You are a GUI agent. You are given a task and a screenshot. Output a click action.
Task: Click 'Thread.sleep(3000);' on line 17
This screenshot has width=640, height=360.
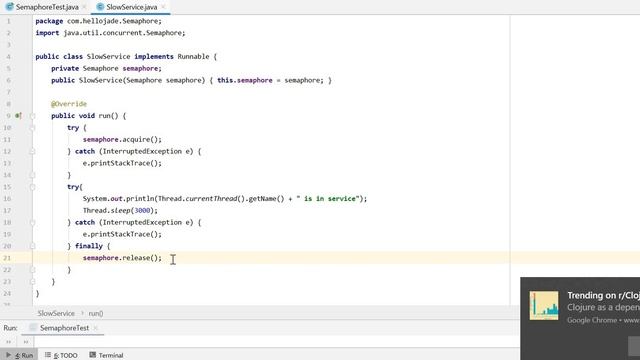coord(120,211)
